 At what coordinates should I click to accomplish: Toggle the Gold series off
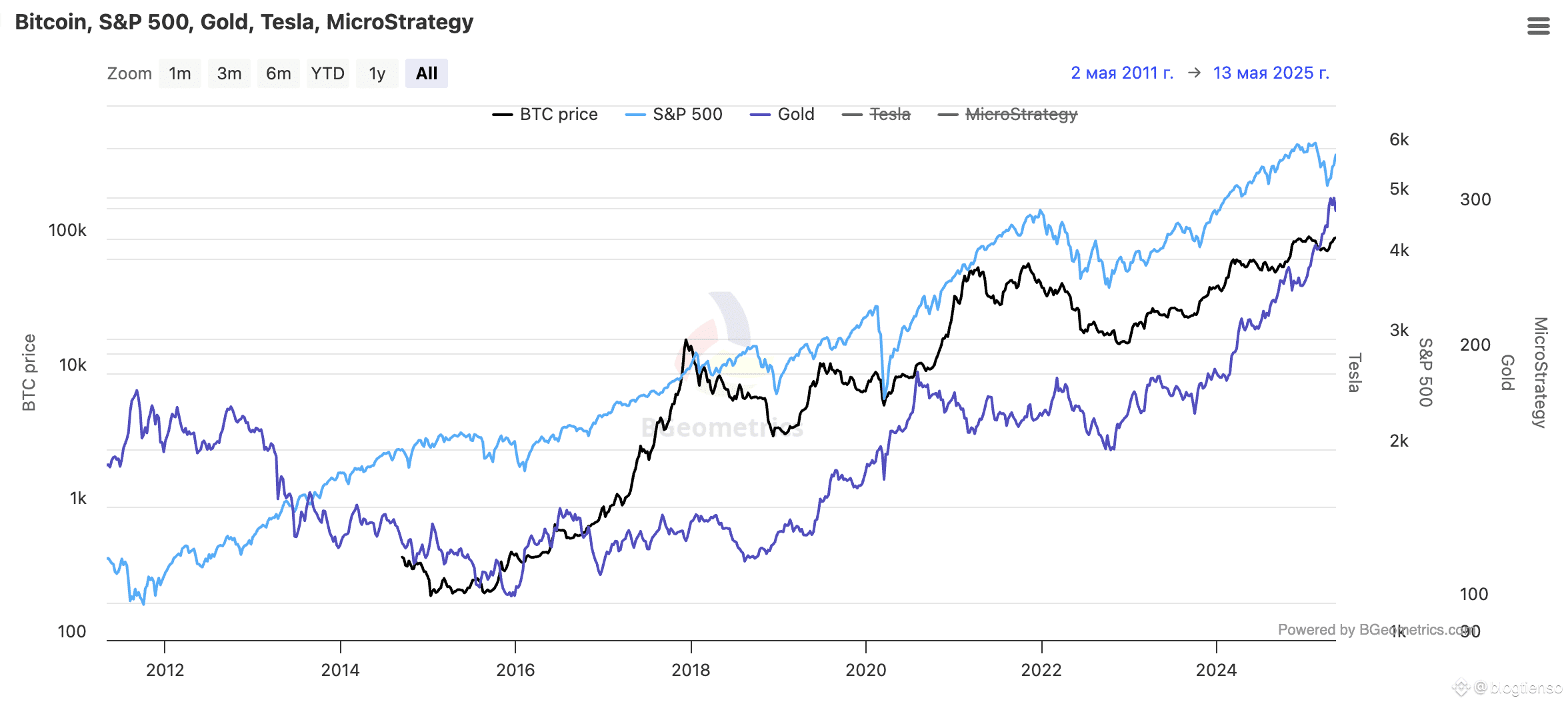tap(795, 114)
